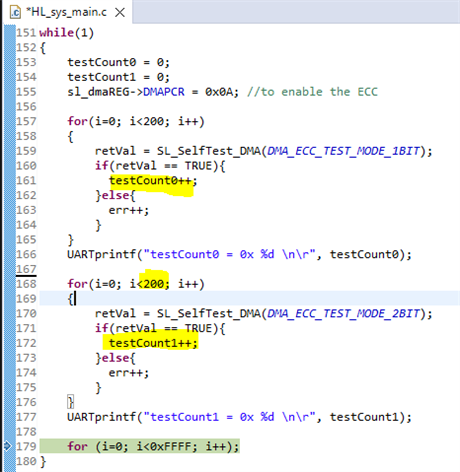Click line number 151
Screen dimensions: 460x472
pyautogui.click(x=26, y=33)
